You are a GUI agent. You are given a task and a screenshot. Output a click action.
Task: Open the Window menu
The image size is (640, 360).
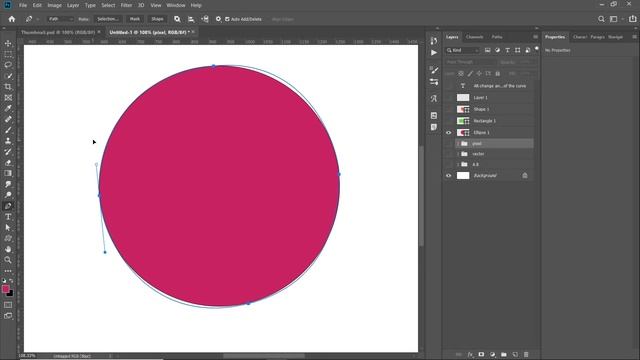[x=176, y=5]
